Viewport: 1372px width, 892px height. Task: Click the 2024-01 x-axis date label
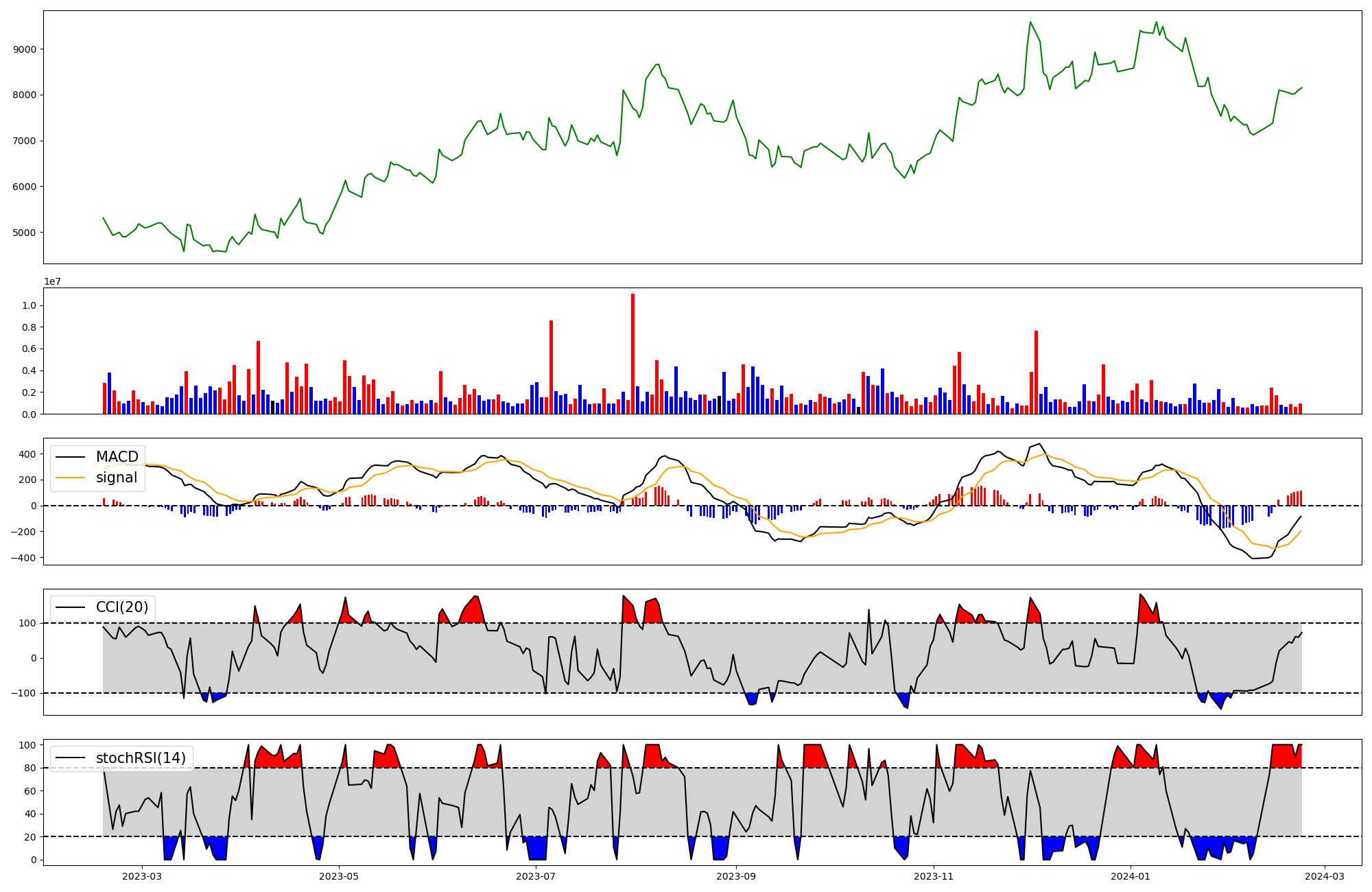pyautogui.click(x=1130, y=876)
